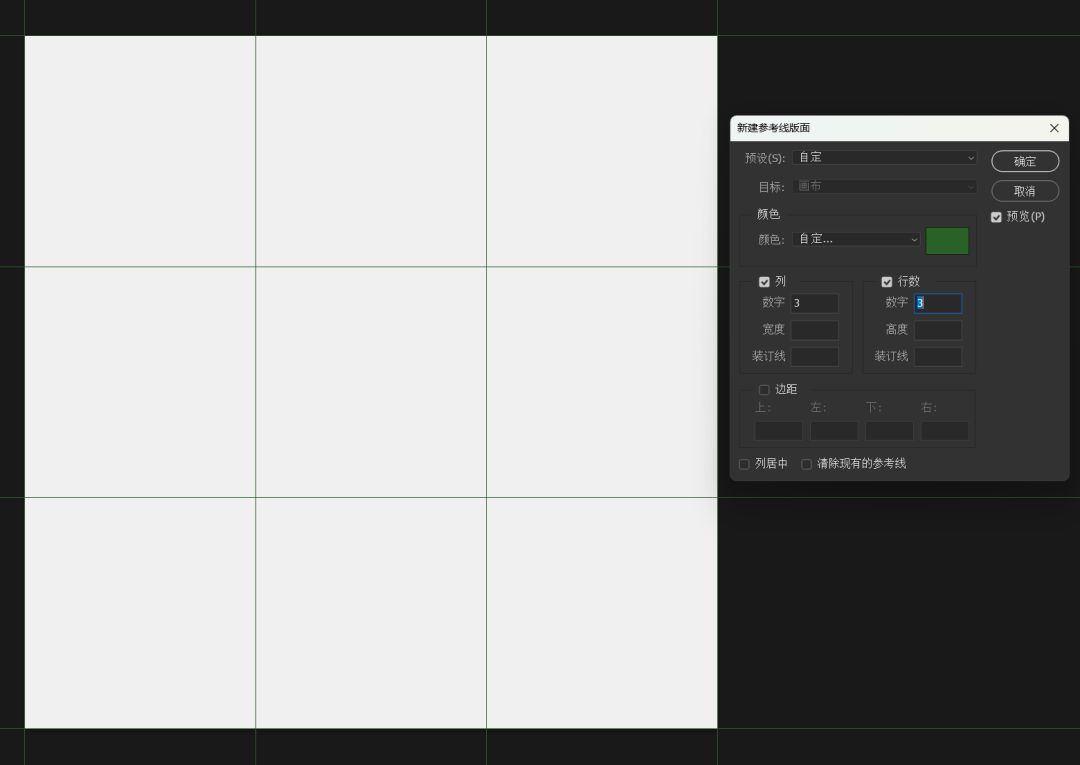The width and height of the screenshot is (1080, 765).
Task: Click the green guide color swatch
Action: click(x=947, y=241)
